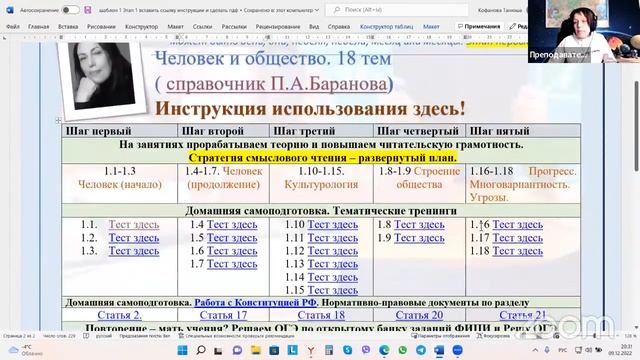Switch to the Рецензирование tab
The image size is (640, 360).
(278, 27)
